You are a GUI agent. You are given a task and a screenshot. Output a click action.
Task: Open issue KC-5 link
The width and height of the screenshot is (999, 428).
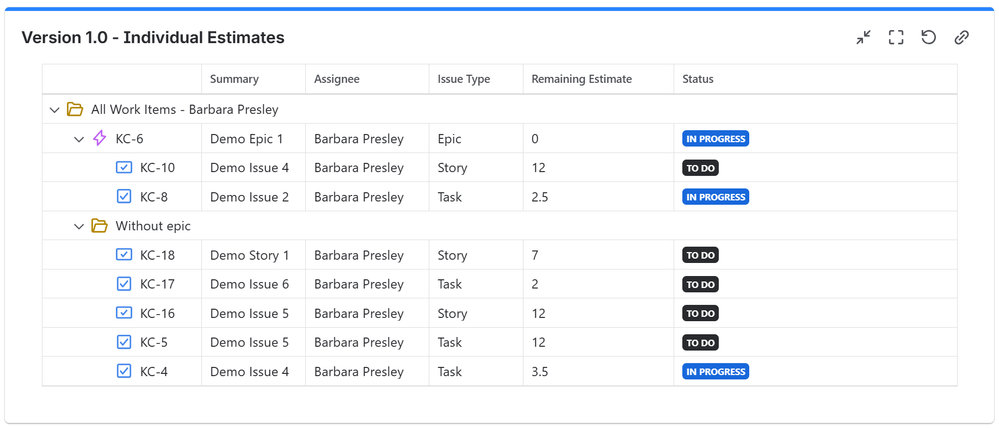point(154,343)
